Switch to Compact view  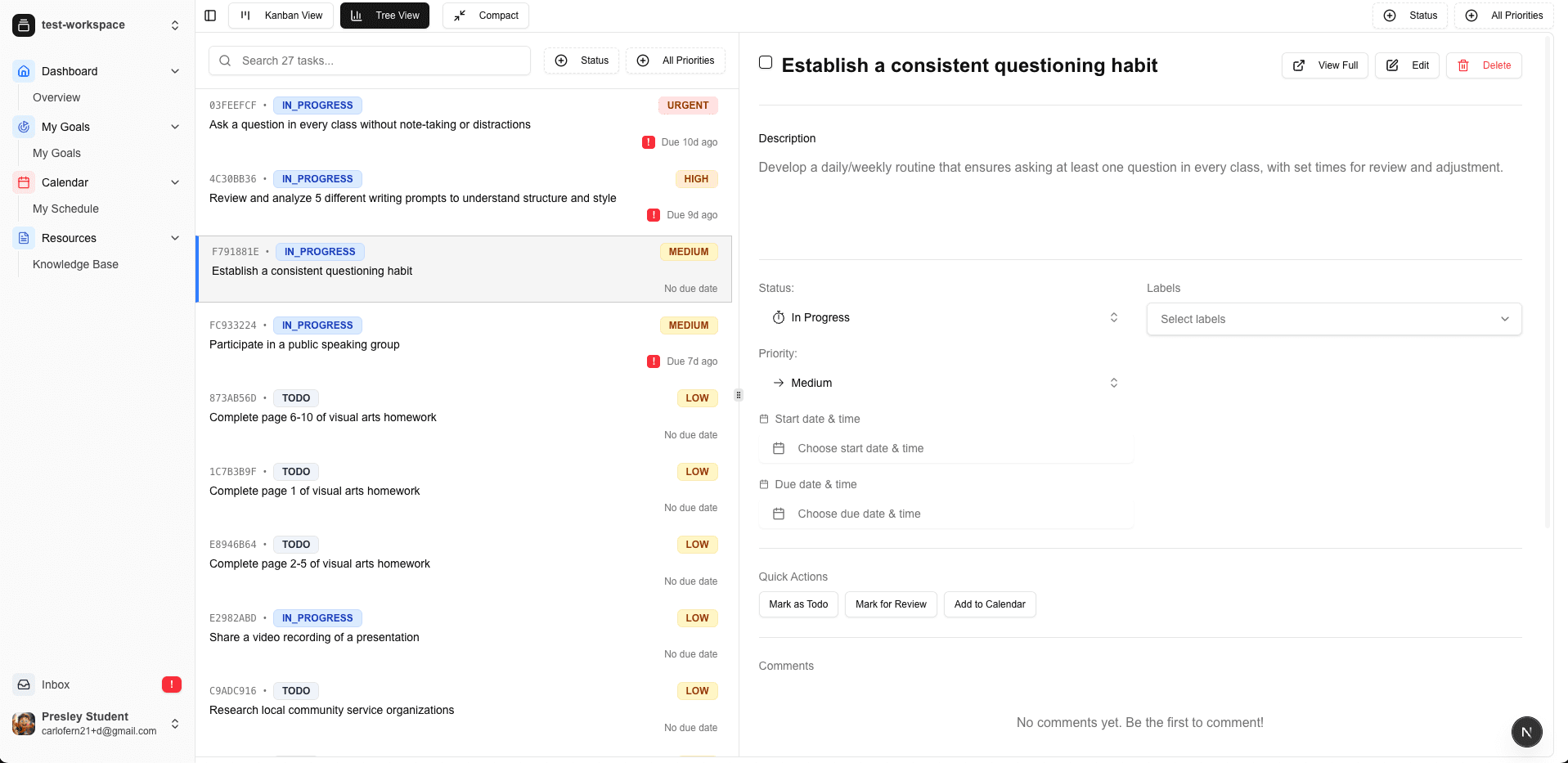pyautogui.click(x=486, y=16)
